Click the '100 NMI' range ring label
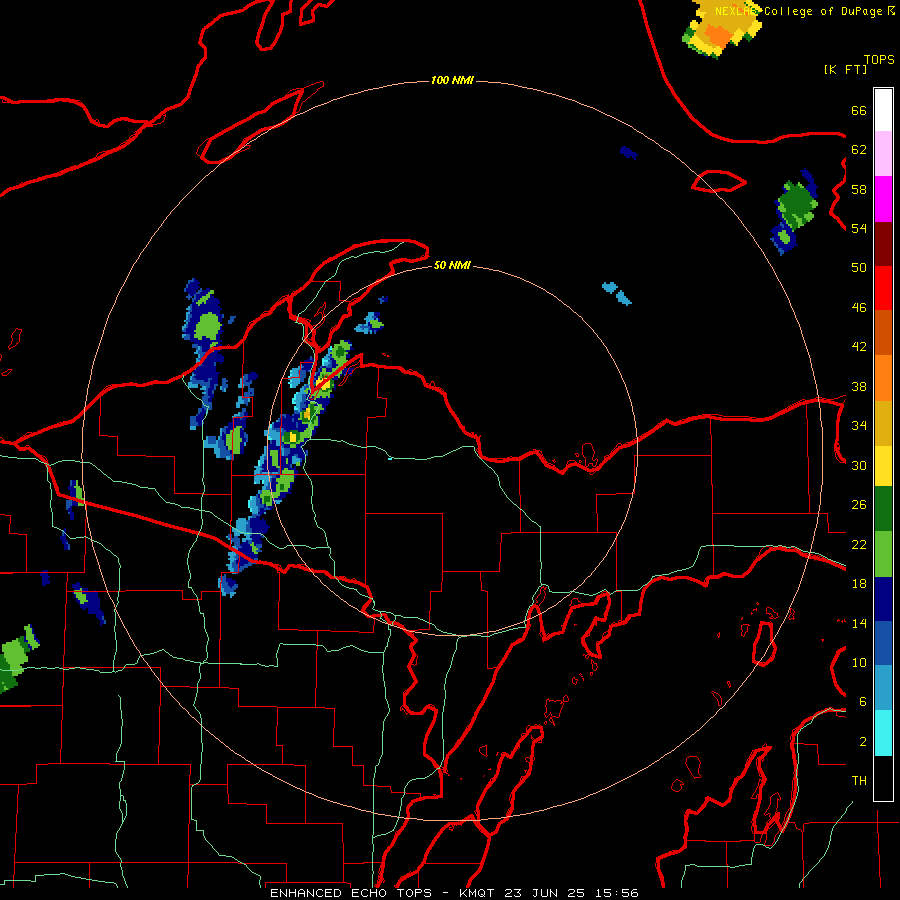 click(x=452, y=80)
